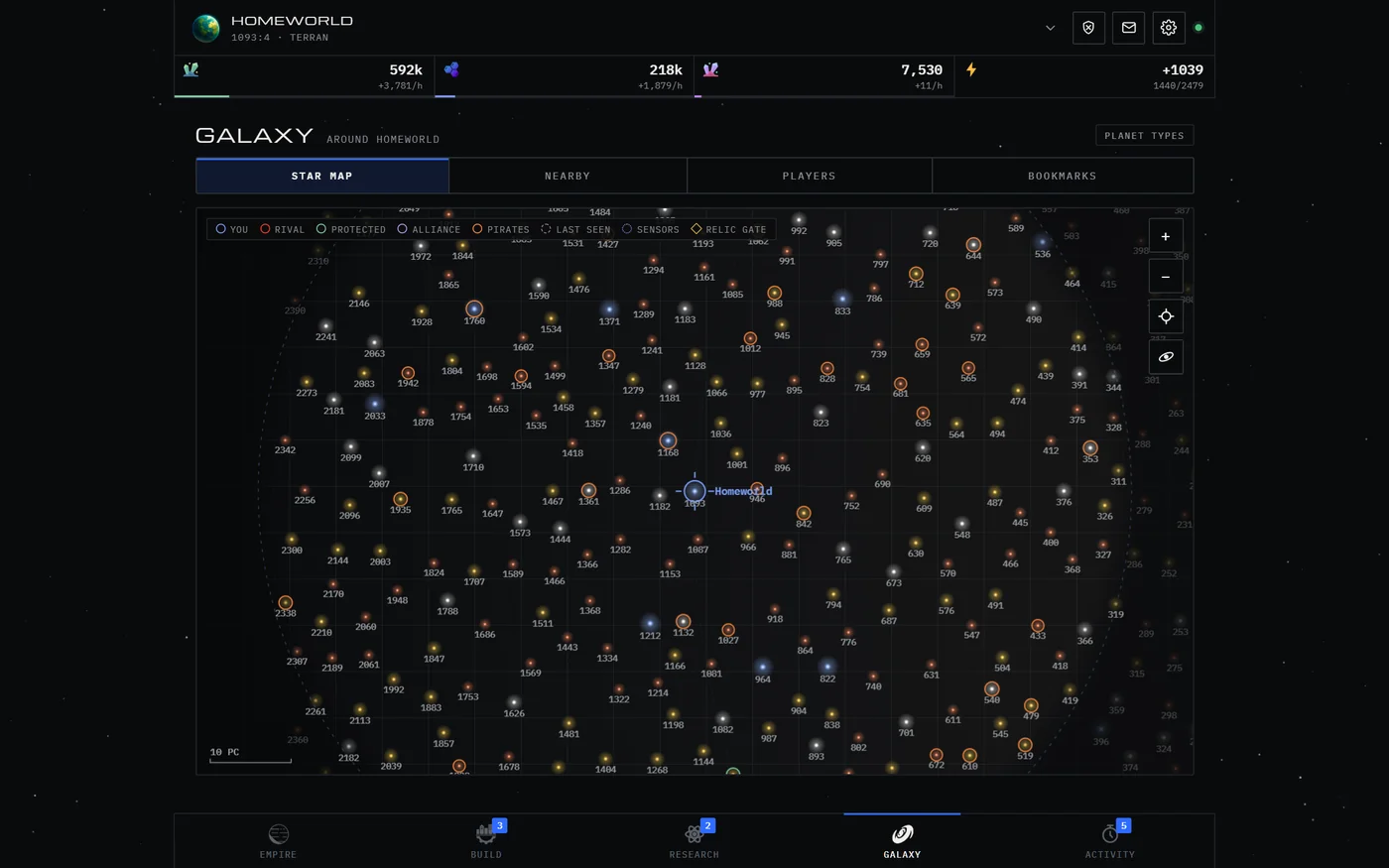The width and height of the screenshot is (1389, 868).
Task: Go to the Empire section
Action: pos(279,840)
